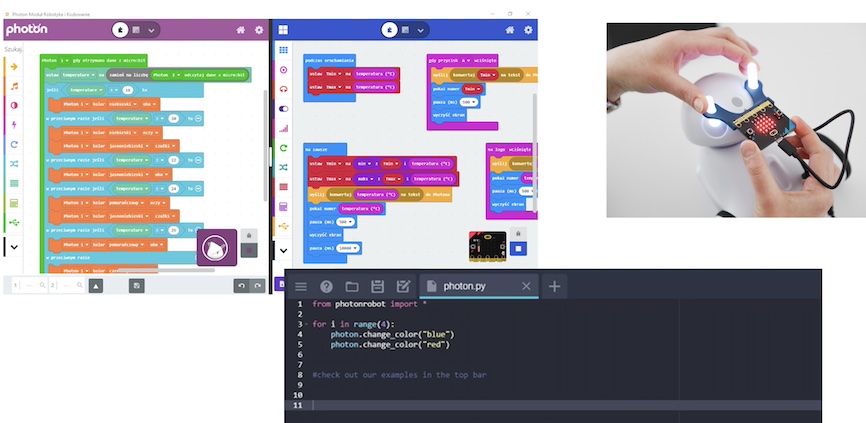Open the 'maks' dropdown in the 'na zawsze' block

pyautogui.click(x=364, y=179)
